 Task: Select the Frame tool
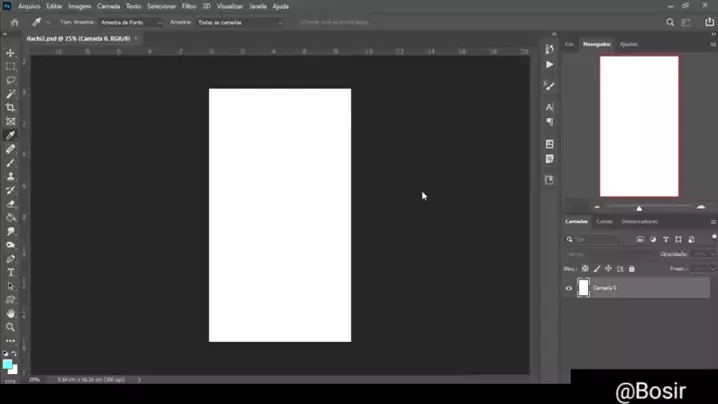tap(11, 121)
